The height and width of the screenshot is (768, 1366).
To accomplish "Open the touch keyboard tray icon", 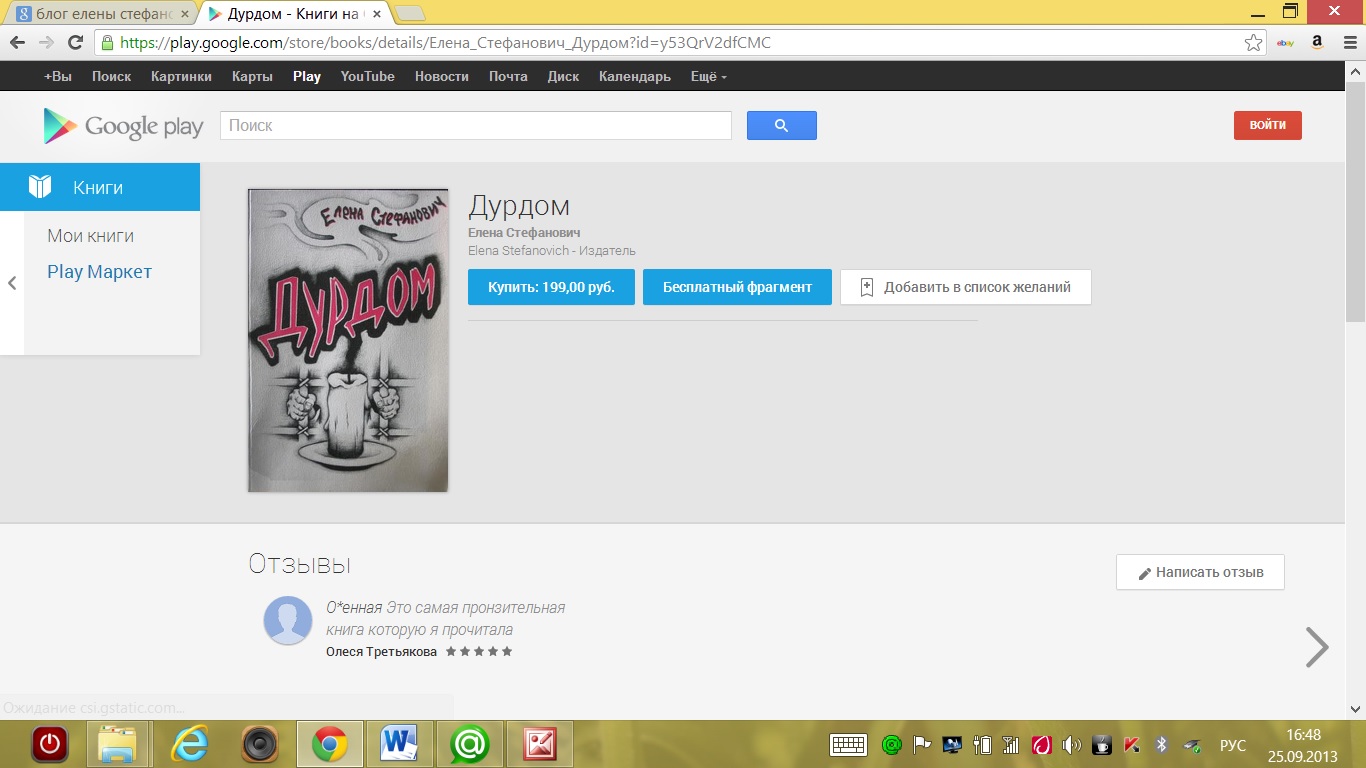I will point(848,745).
